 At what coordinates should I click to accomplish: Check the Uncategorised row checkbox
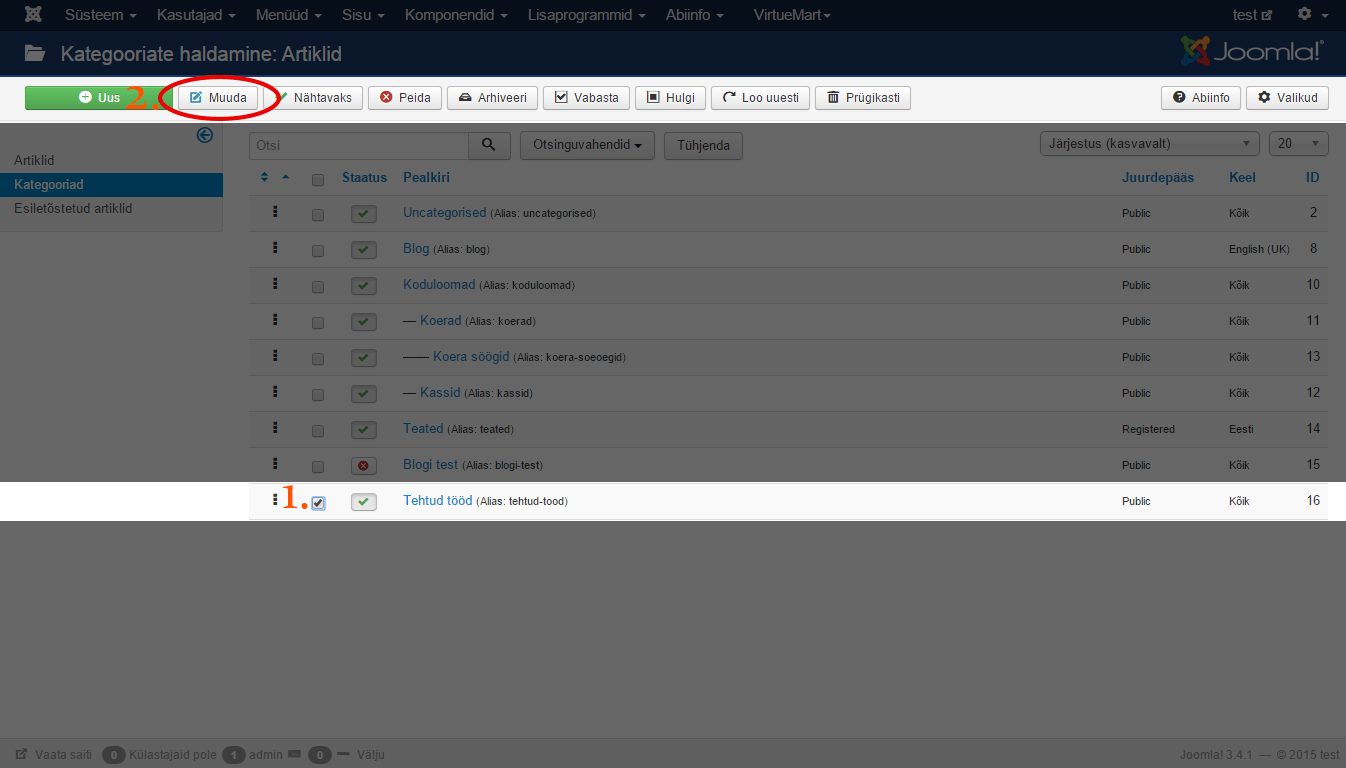(x=318, y=215)
